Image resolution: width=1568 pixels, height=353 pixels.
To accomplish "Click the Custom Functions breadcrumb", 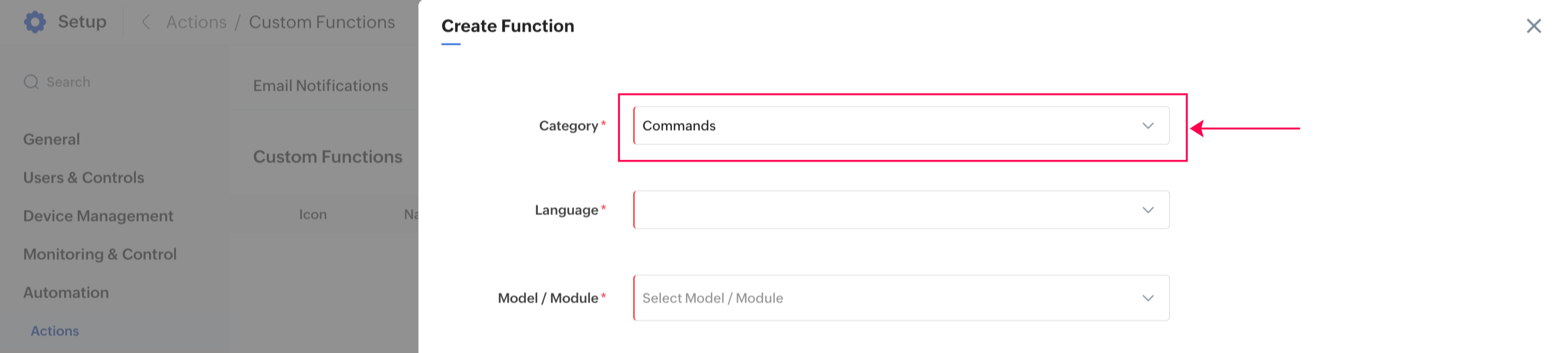I will pyautogui.click(x=321, y=22).
